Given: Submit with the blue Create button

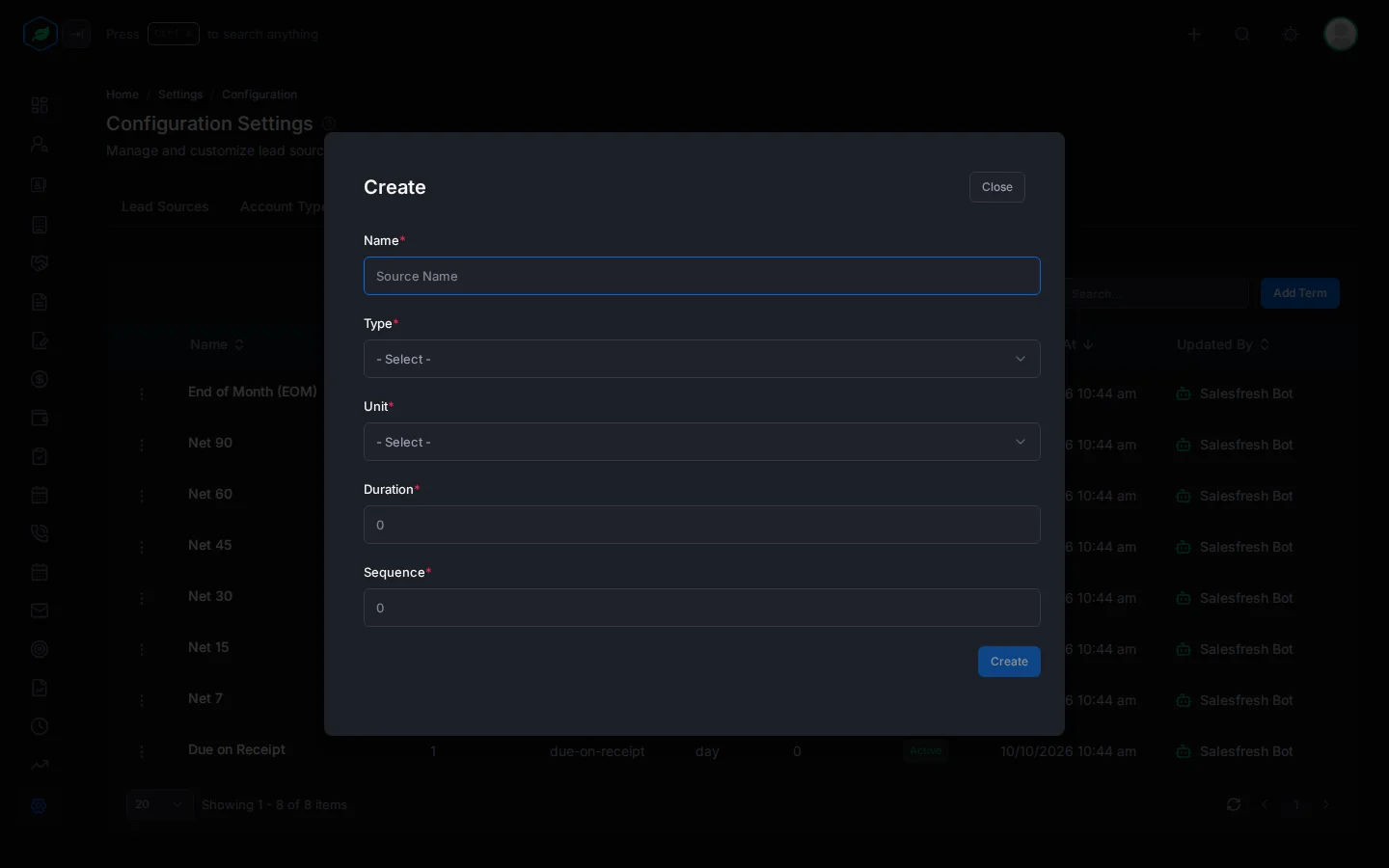Looking at the screenshot, I should click(1009, 662).
